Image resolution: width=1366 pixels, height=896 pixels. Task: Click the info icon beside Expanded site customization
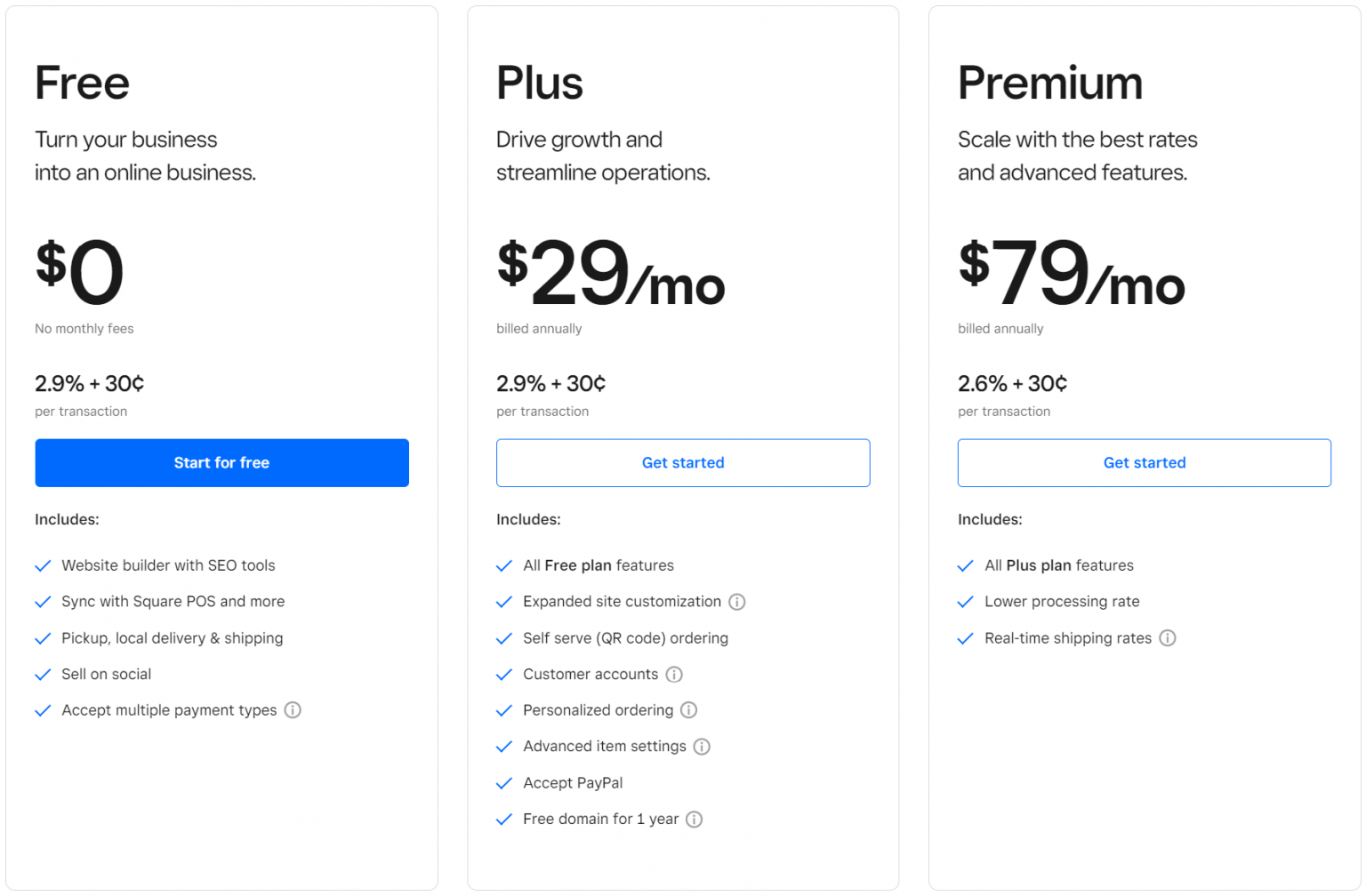click(736, 602)
